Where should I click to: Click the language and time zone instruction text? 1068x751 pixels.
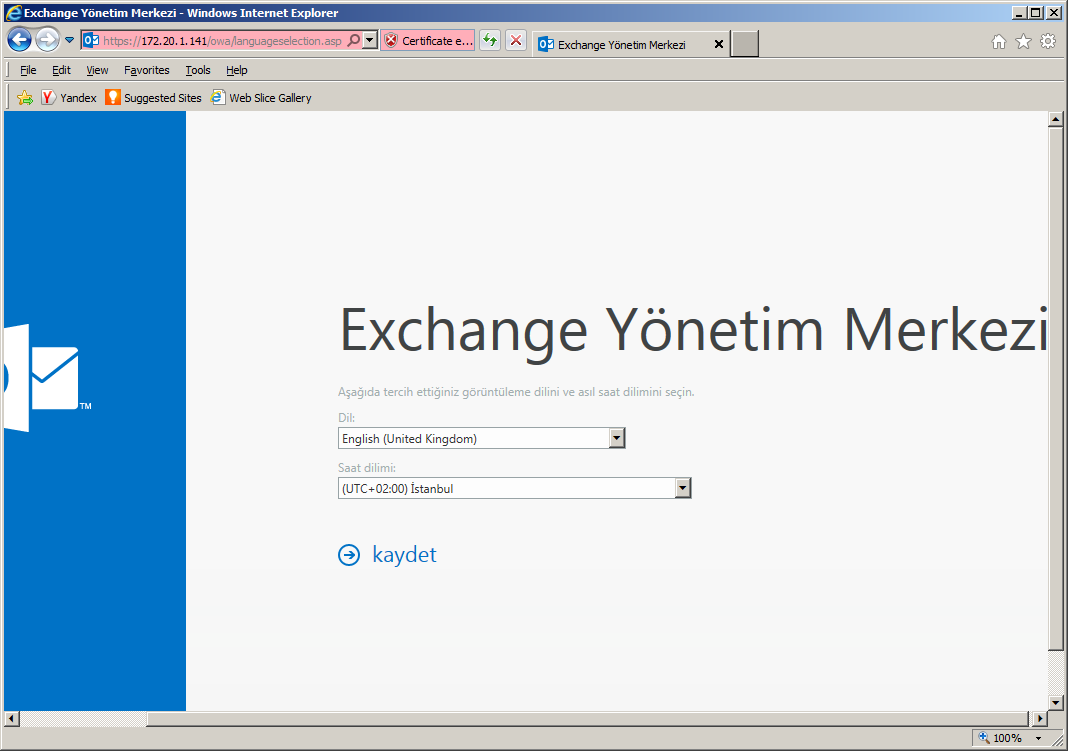point(516,392)
